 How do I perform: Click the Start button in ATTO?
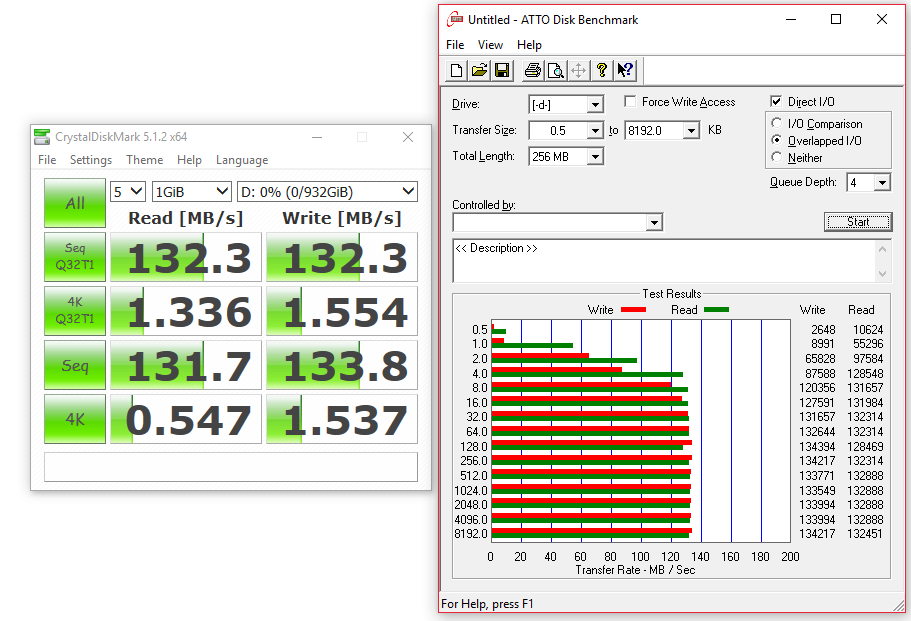(858, 222)
